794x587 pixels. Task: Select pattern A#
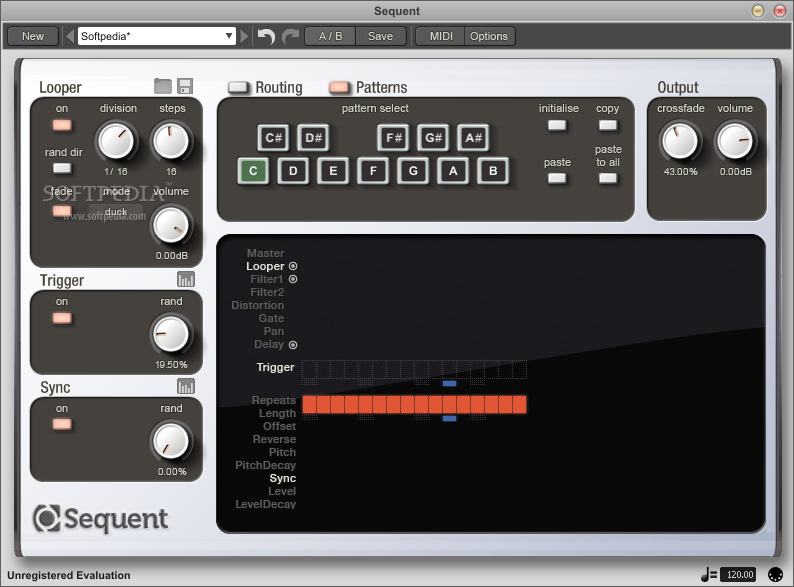point(473,138)
